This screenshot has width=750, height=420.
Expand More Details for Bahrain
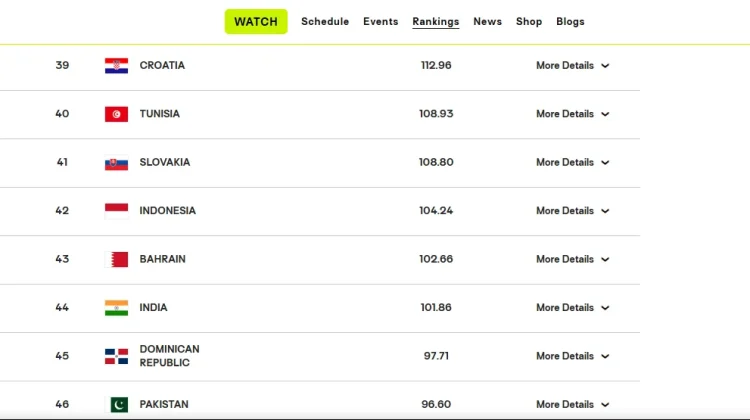(x=573, y=259)
